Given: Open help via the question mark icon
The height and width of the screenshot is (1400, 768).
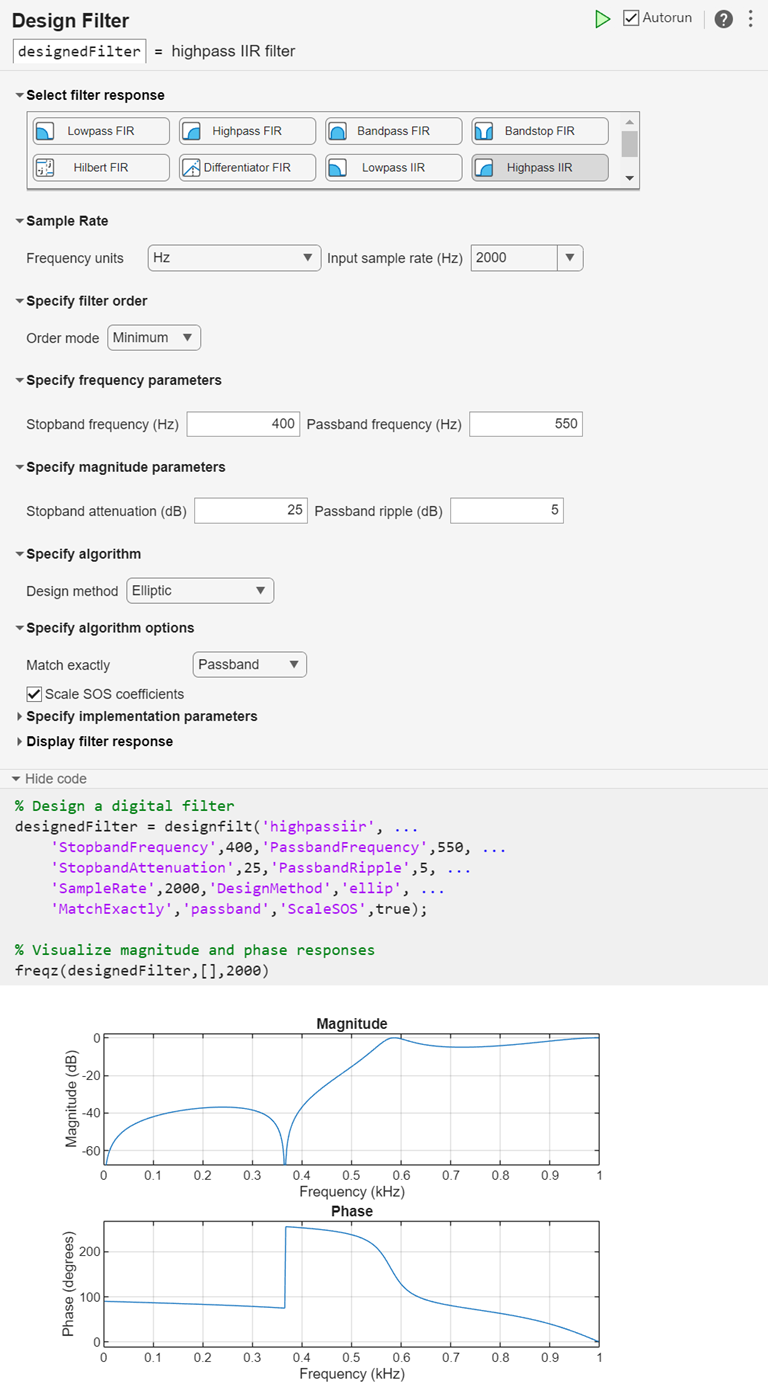Looking at the screenshot, I should (x=723, y=18).
